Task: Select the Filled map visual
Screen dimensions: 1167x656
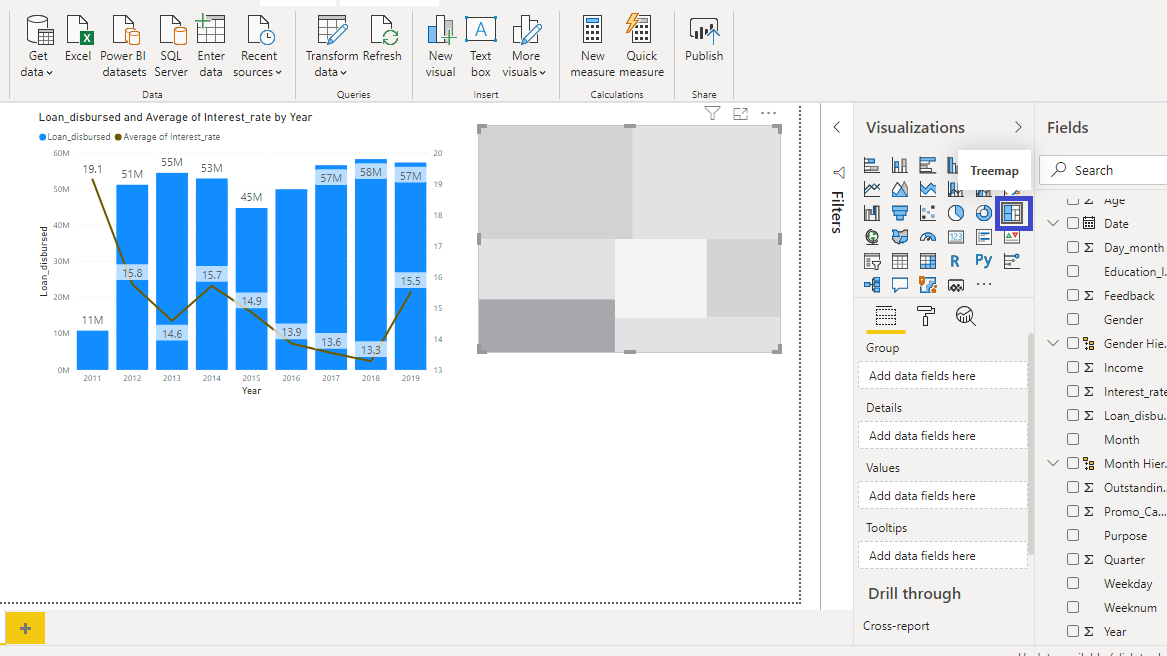Action: click(900, 237)
